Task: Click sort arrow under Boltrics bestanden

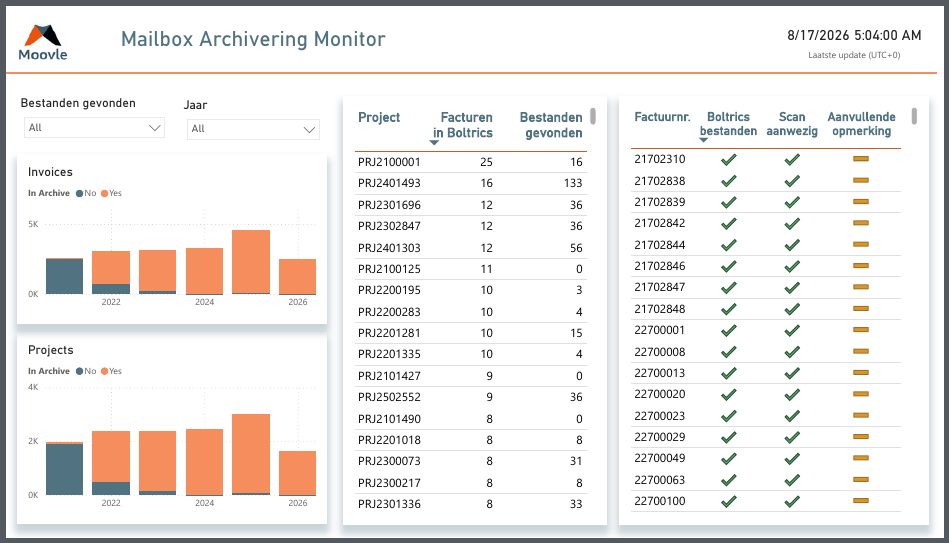Action: 703,140
